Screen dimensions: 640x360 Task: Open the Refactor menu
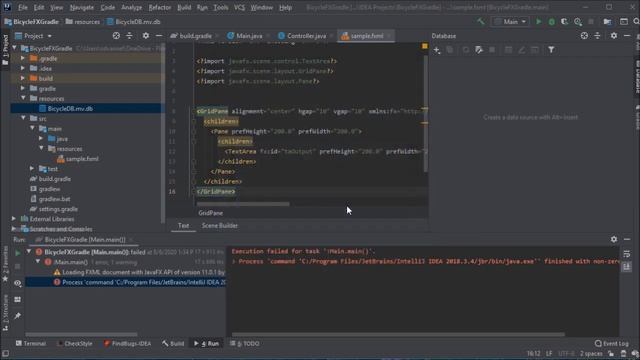click(160, 7)
